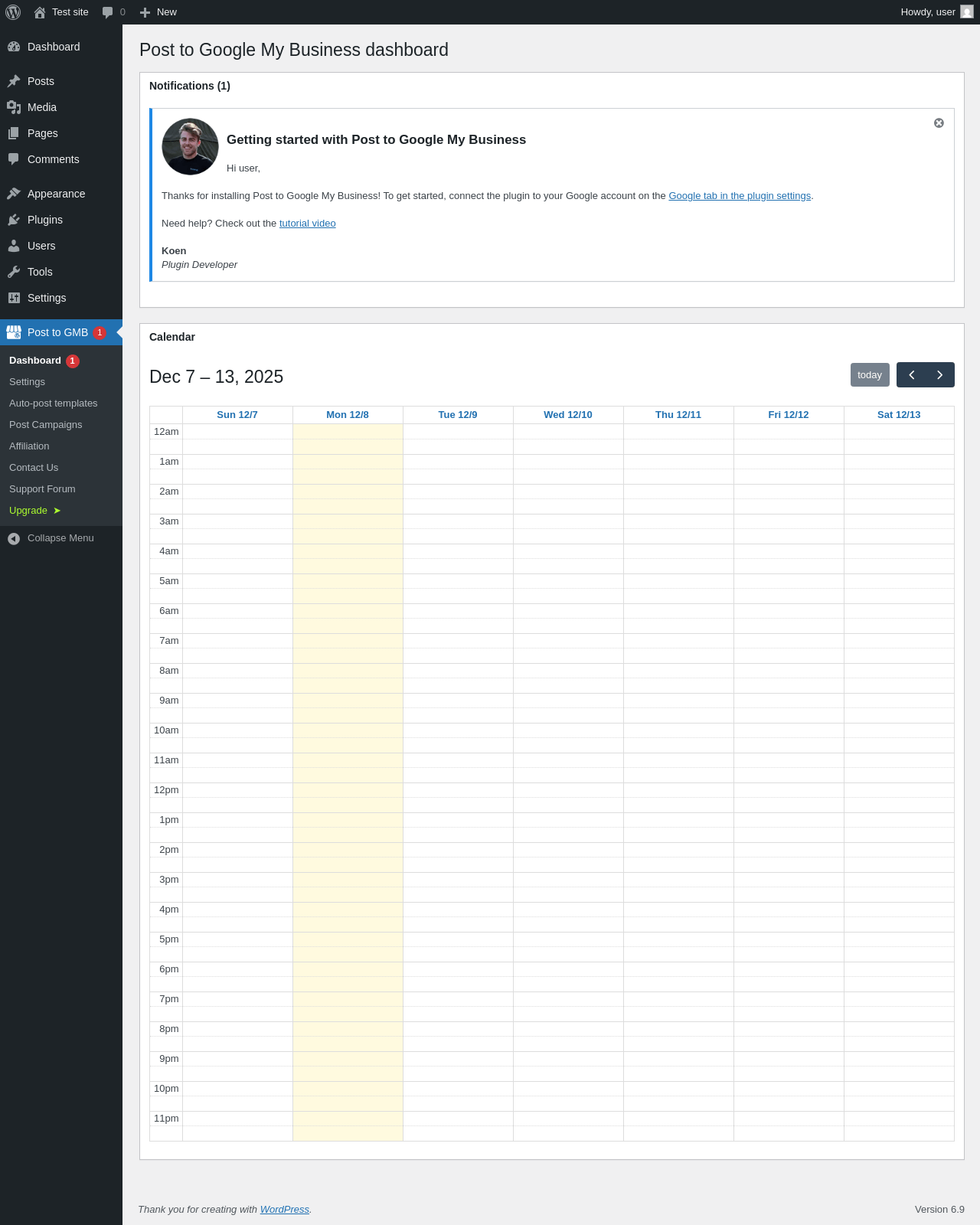Open the tutorial video link
This screenshot has width=980, height=1225.
point(308,224)
